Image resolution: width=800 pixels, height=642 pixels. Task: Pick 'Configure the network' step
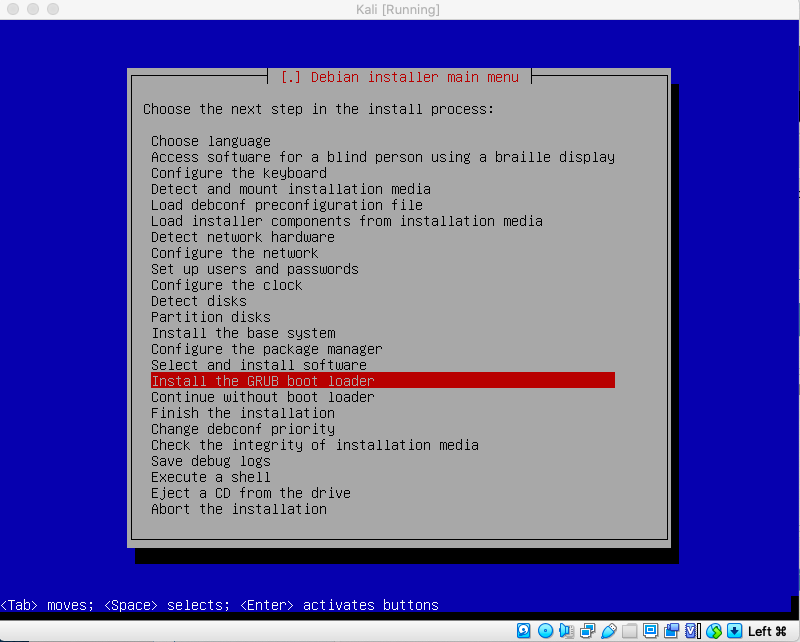point(234,253)
